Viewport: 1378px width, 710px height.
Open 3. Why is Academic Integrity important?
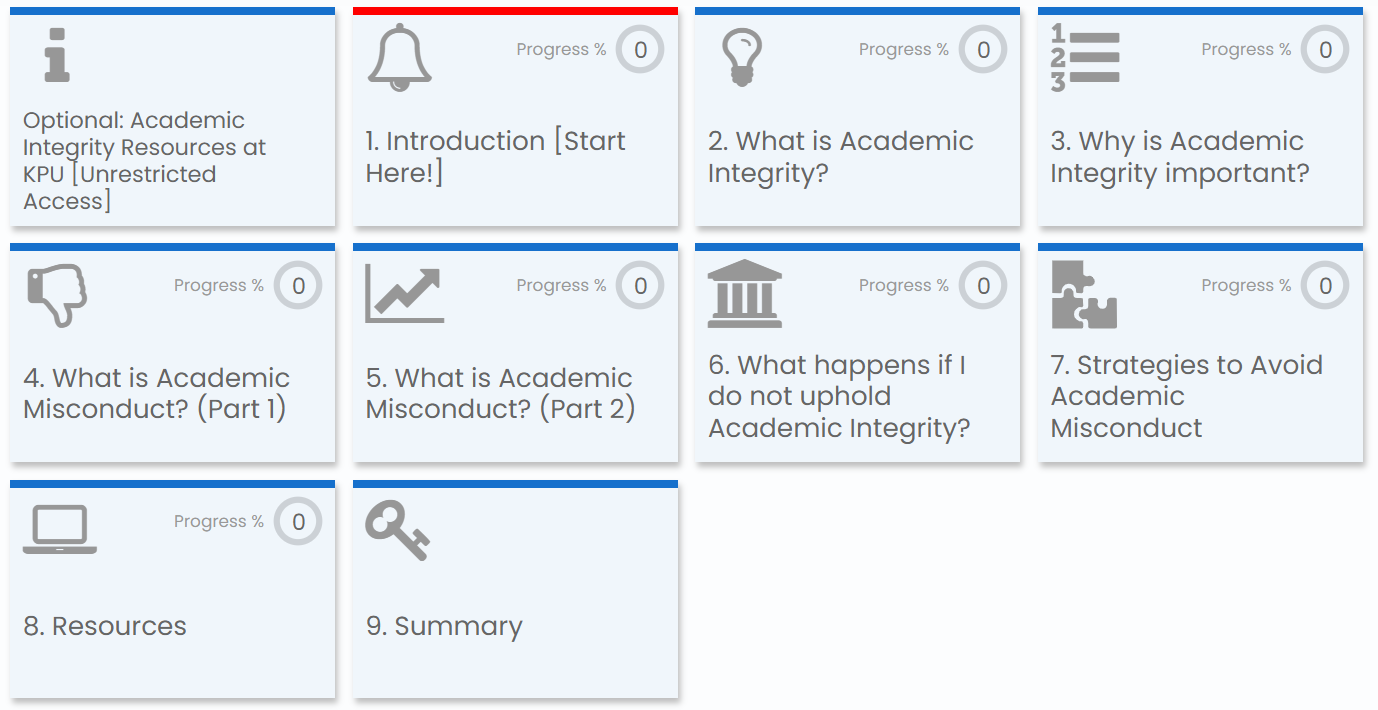(1178, 156)
